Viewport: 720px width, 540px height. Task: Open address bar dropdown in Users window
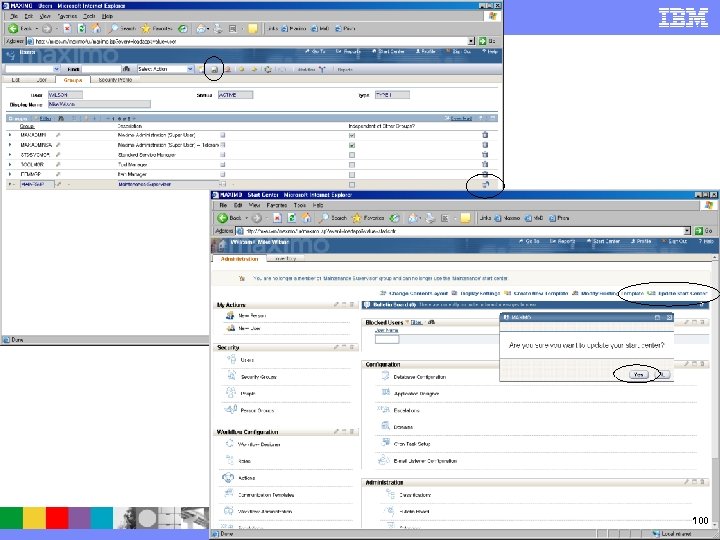[x=471, y=41]
